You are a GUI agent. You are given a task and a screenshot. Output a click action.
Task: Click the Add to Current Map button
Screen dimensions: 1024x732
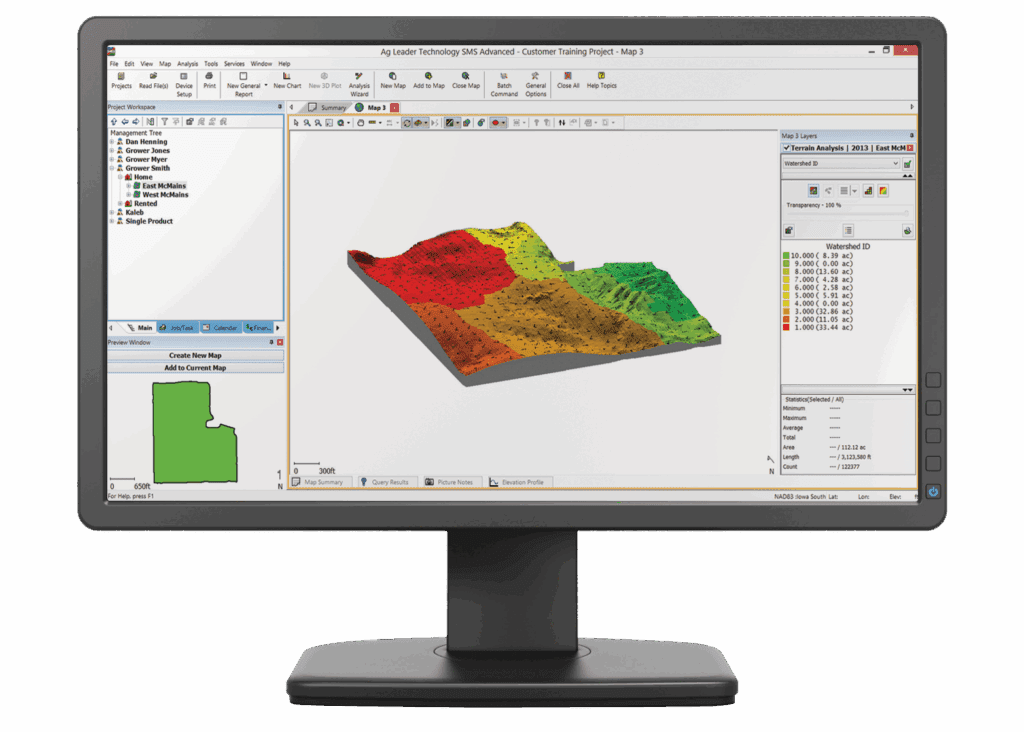point(195,368)
